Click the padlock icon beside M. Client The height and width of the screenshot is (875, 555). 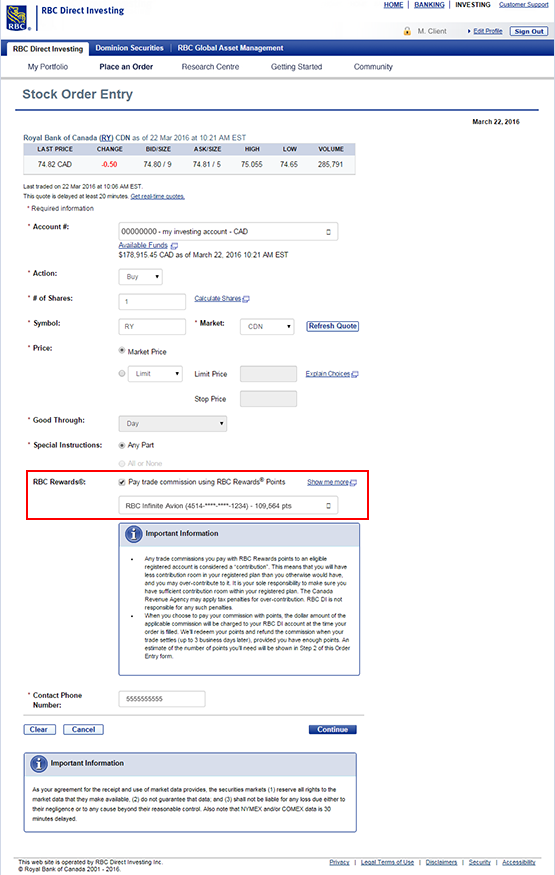click(407, 31)
